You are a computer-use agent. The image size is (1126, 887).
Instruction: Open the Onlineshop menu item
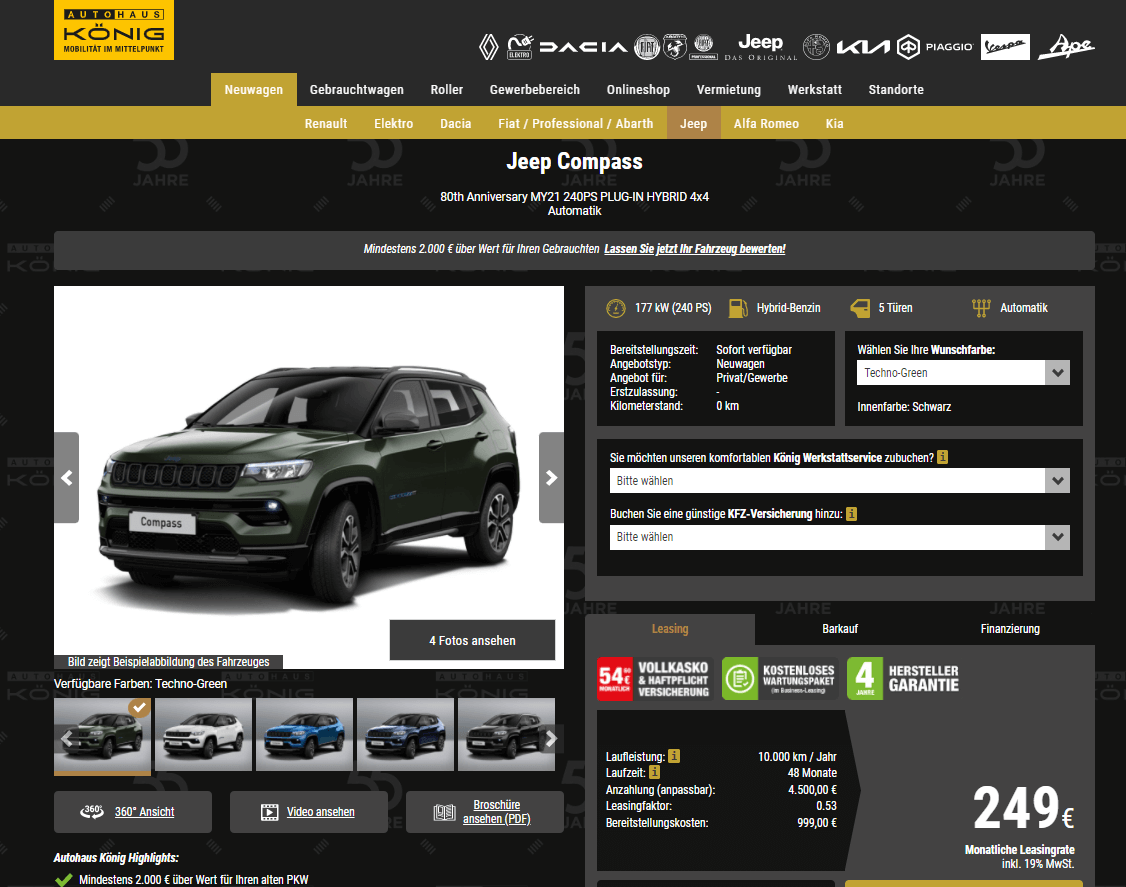pyautogui.click(x=638, y=90)
